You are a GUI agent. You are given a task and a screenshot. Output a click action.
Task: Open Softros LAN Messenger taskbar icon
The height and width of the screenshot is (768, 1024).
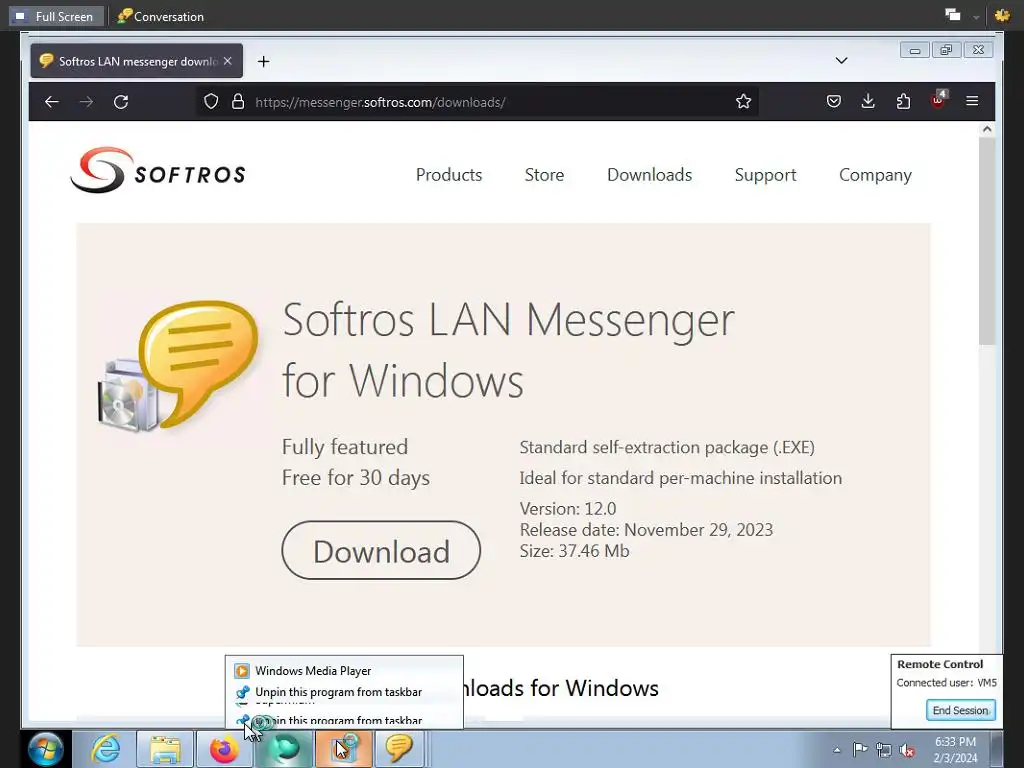[x=399, y=749]
